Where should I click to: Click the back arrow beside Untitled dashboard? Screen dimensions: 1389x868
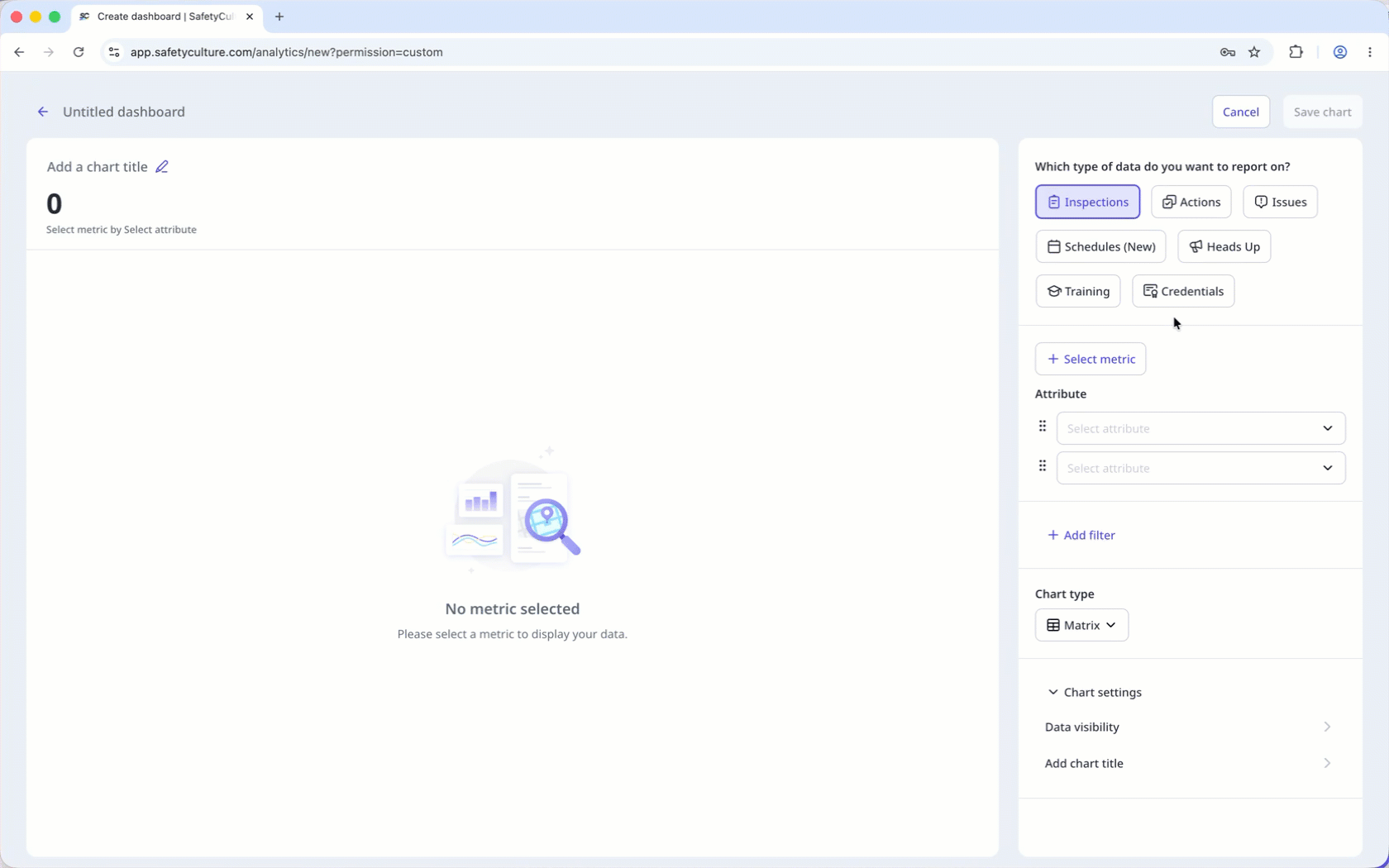tap(43, 112)
